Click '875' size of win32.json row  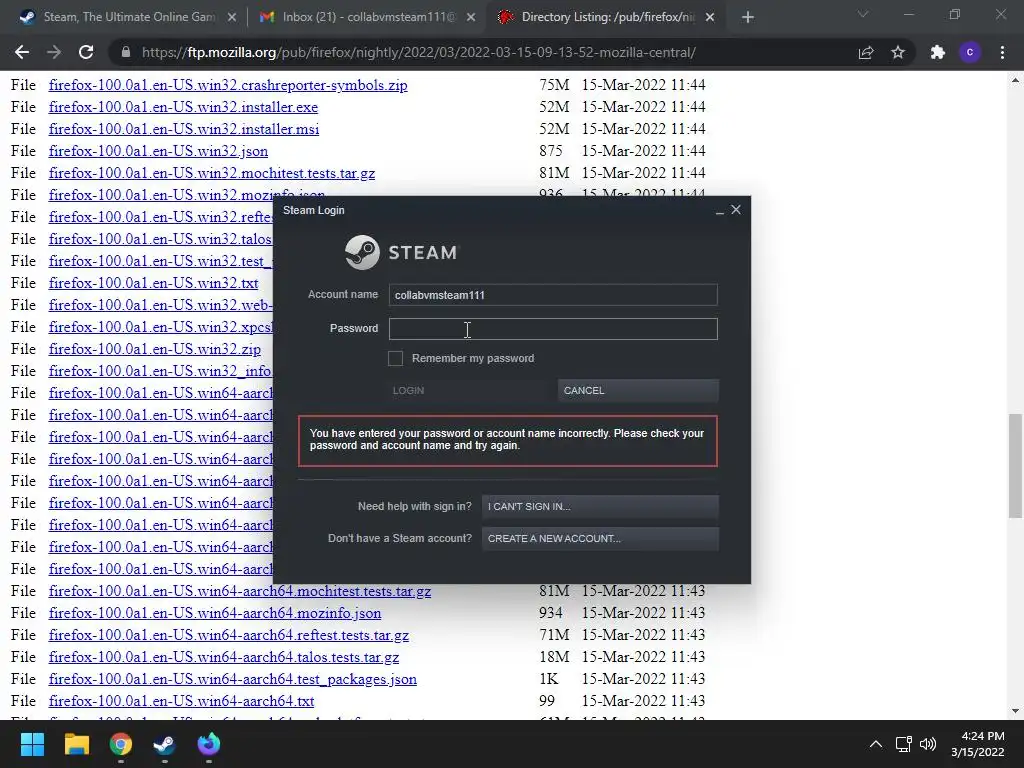pos(551,151)
